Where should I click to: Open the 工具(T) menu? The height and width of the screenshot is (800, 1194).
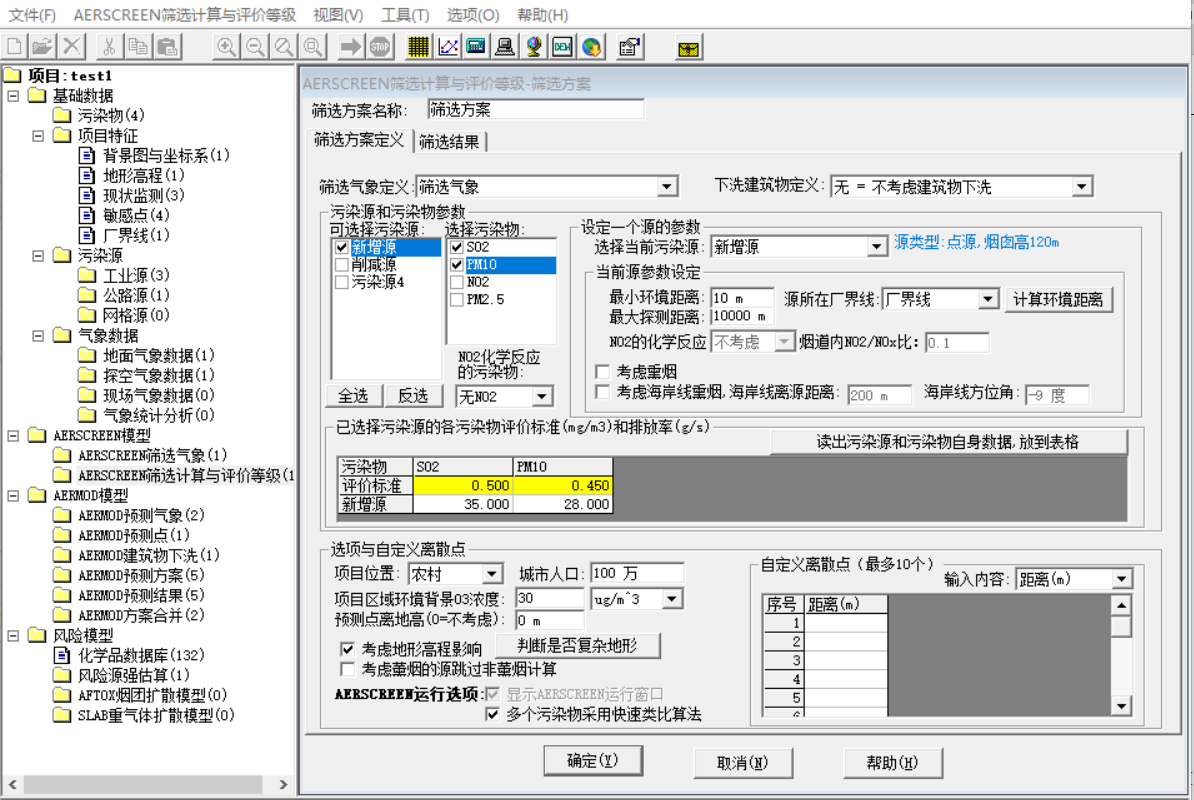click(x=405, y=14)
